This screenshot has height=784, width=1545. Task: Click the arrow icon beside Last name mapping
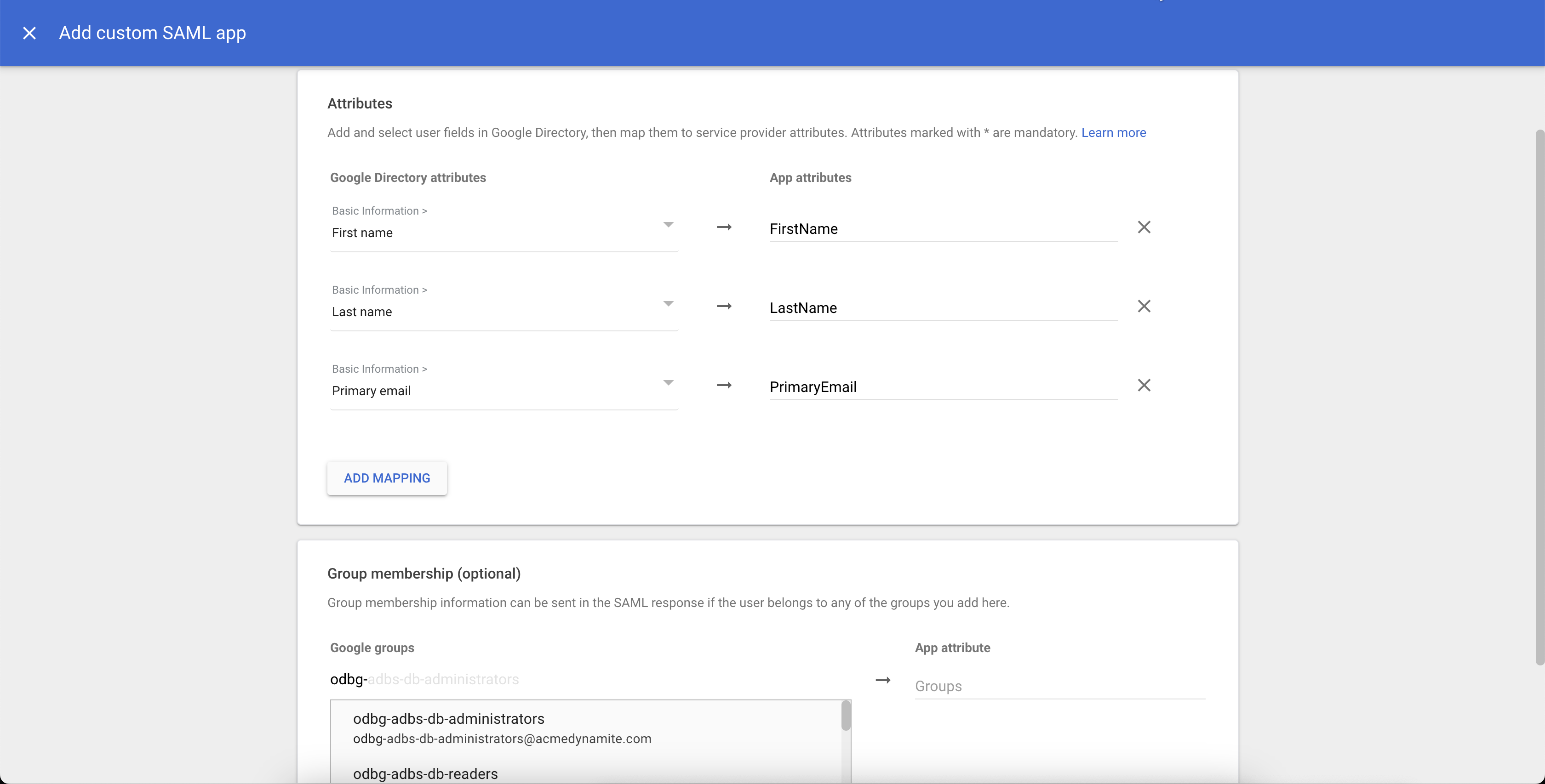(x=724, y=306)
